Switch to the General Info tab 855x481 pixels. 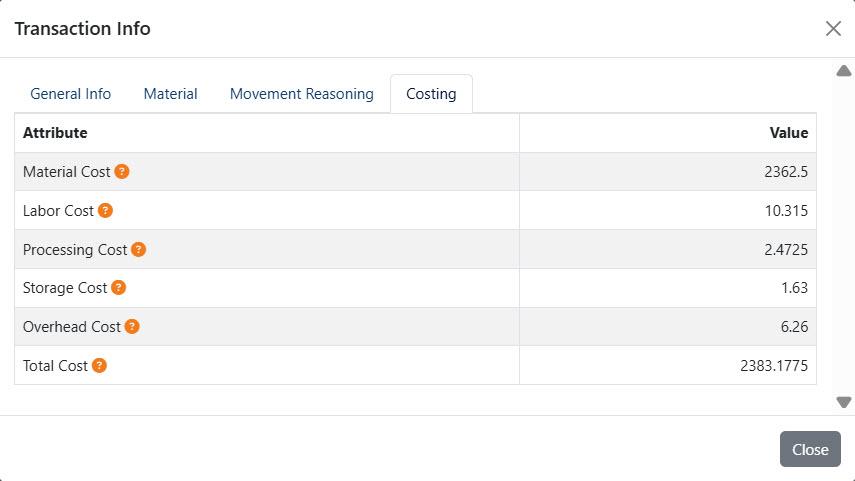tap(70, 94)
